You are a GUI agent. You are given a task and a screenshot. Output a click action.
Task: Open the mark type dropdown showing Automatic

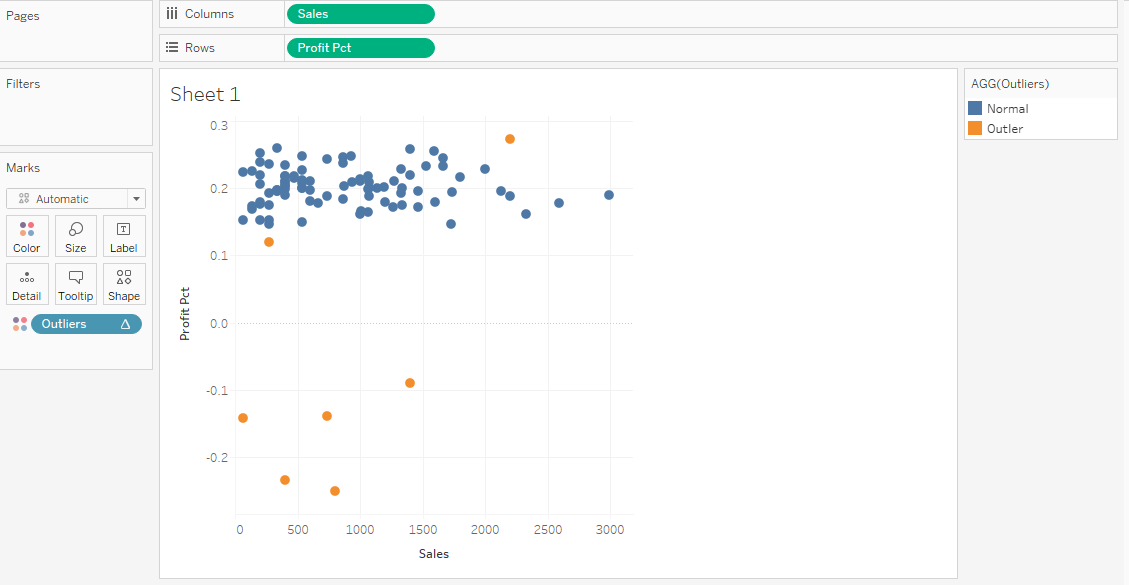[136, 198]
